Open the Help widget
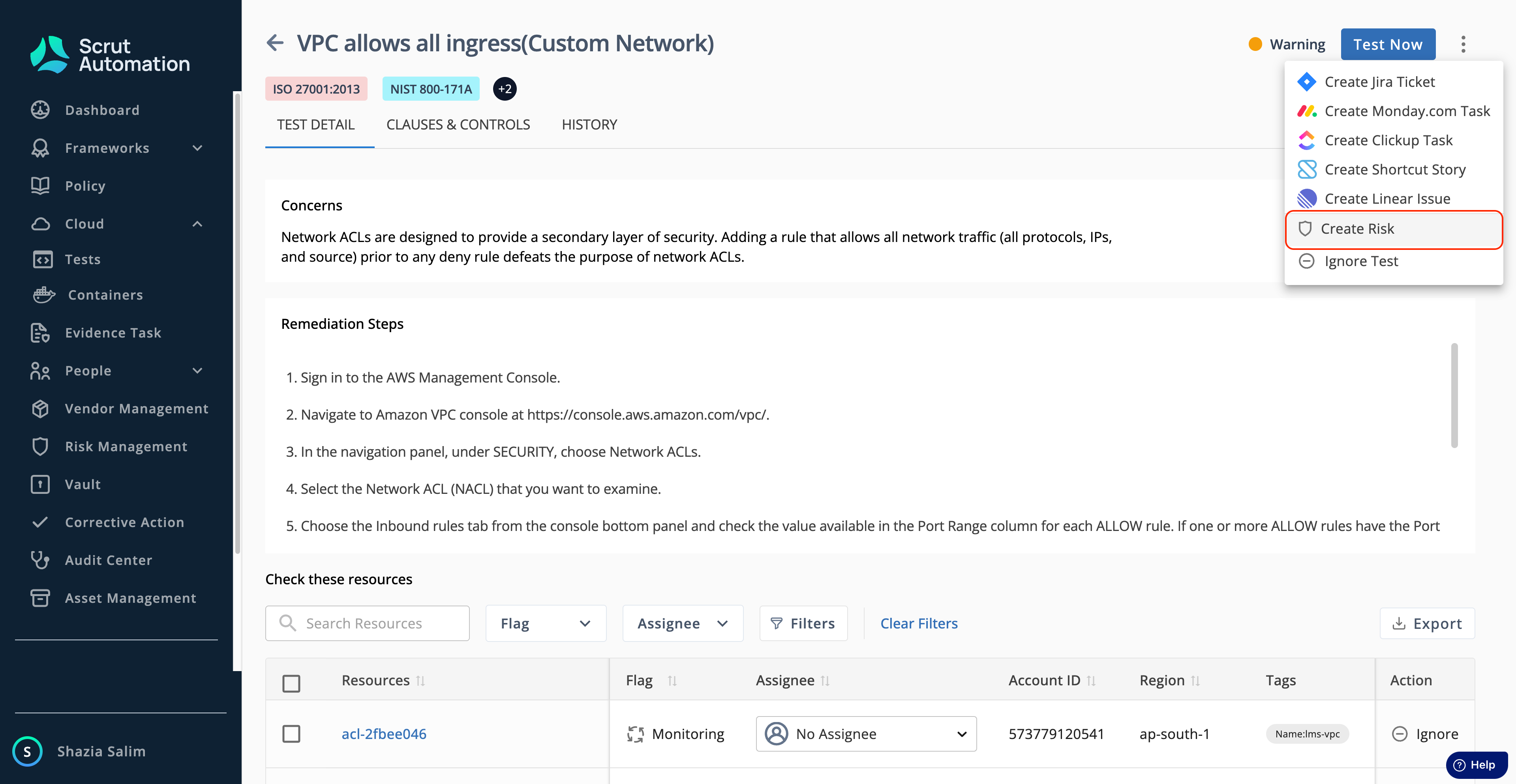The width and height of the screenshot is (1516, 784). (1476, 765)
